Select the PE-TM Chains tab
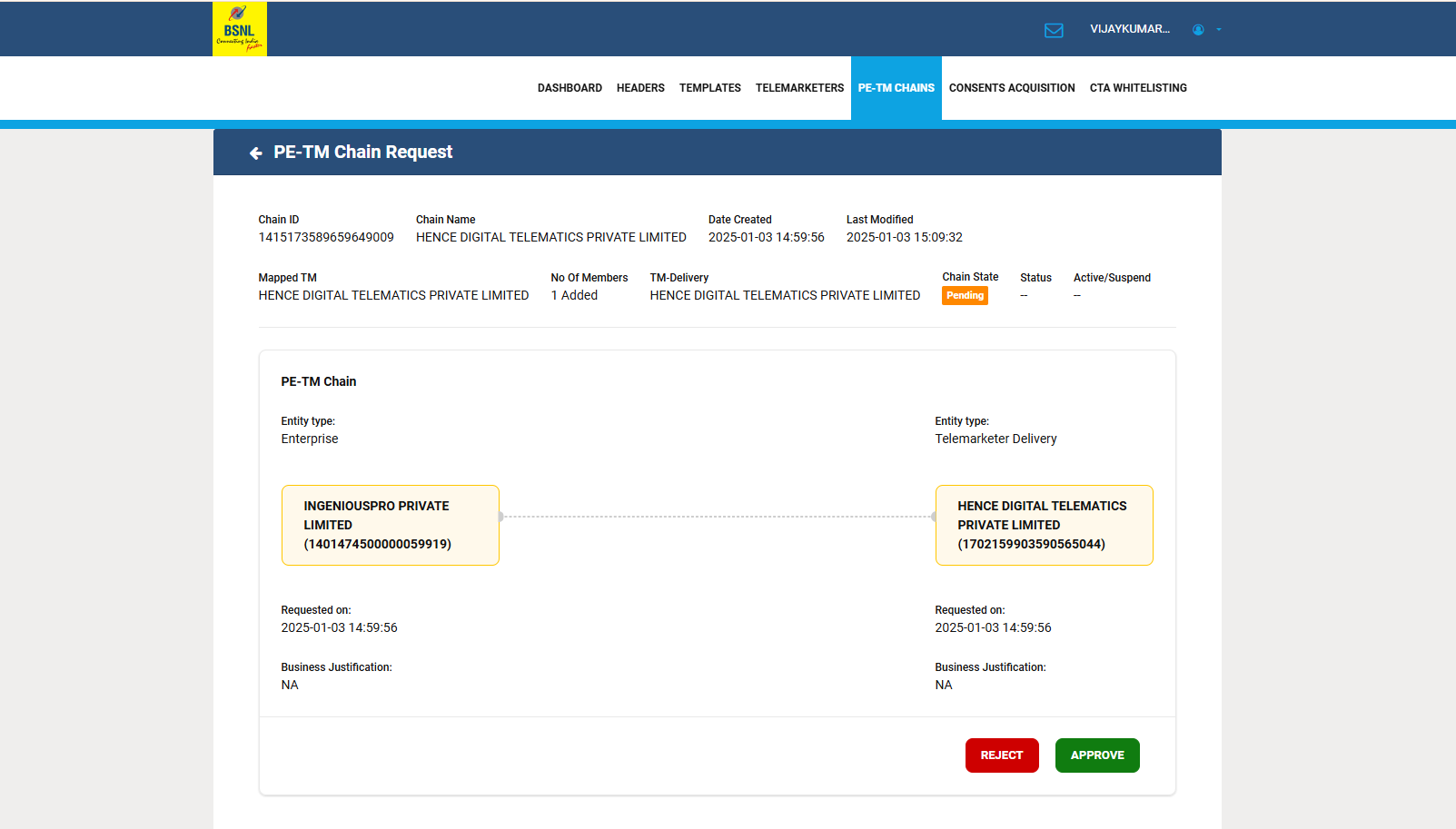Image resolution: width=1456 pixels, height=829 pixels. pyautogui.click(x=896, y=88)
